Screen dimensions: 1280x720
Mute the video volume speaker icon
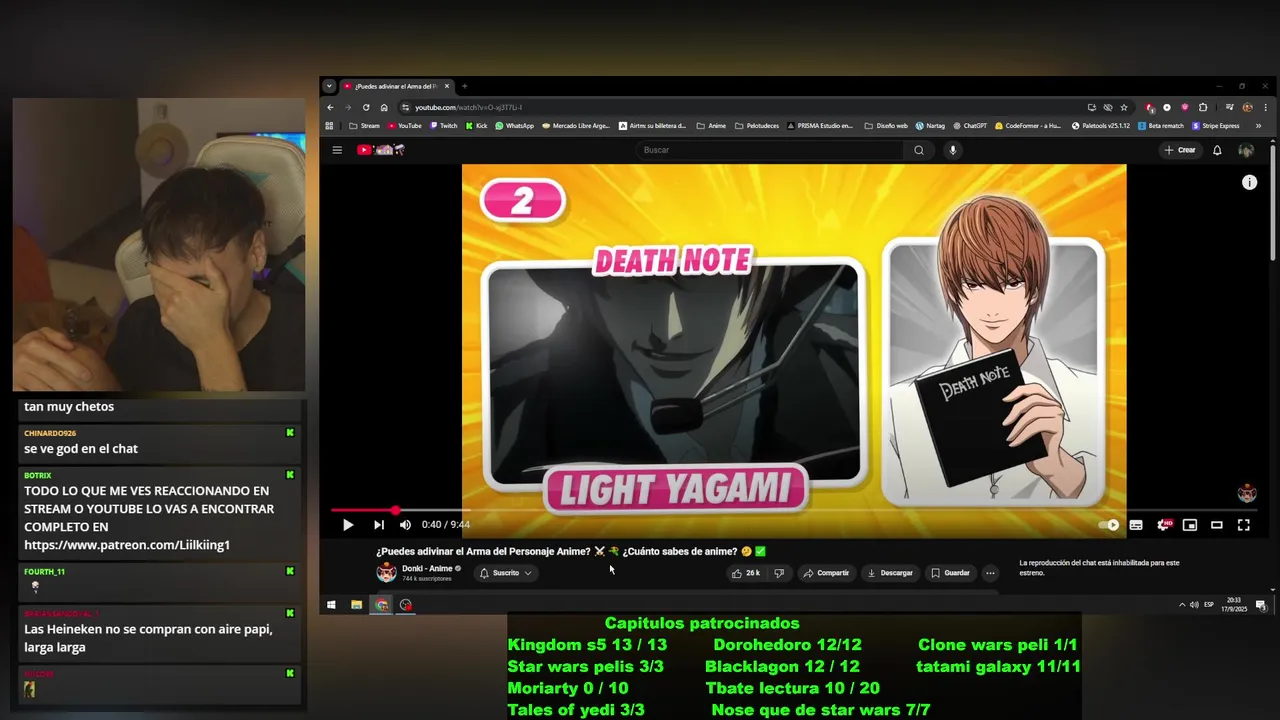[405, 525]
